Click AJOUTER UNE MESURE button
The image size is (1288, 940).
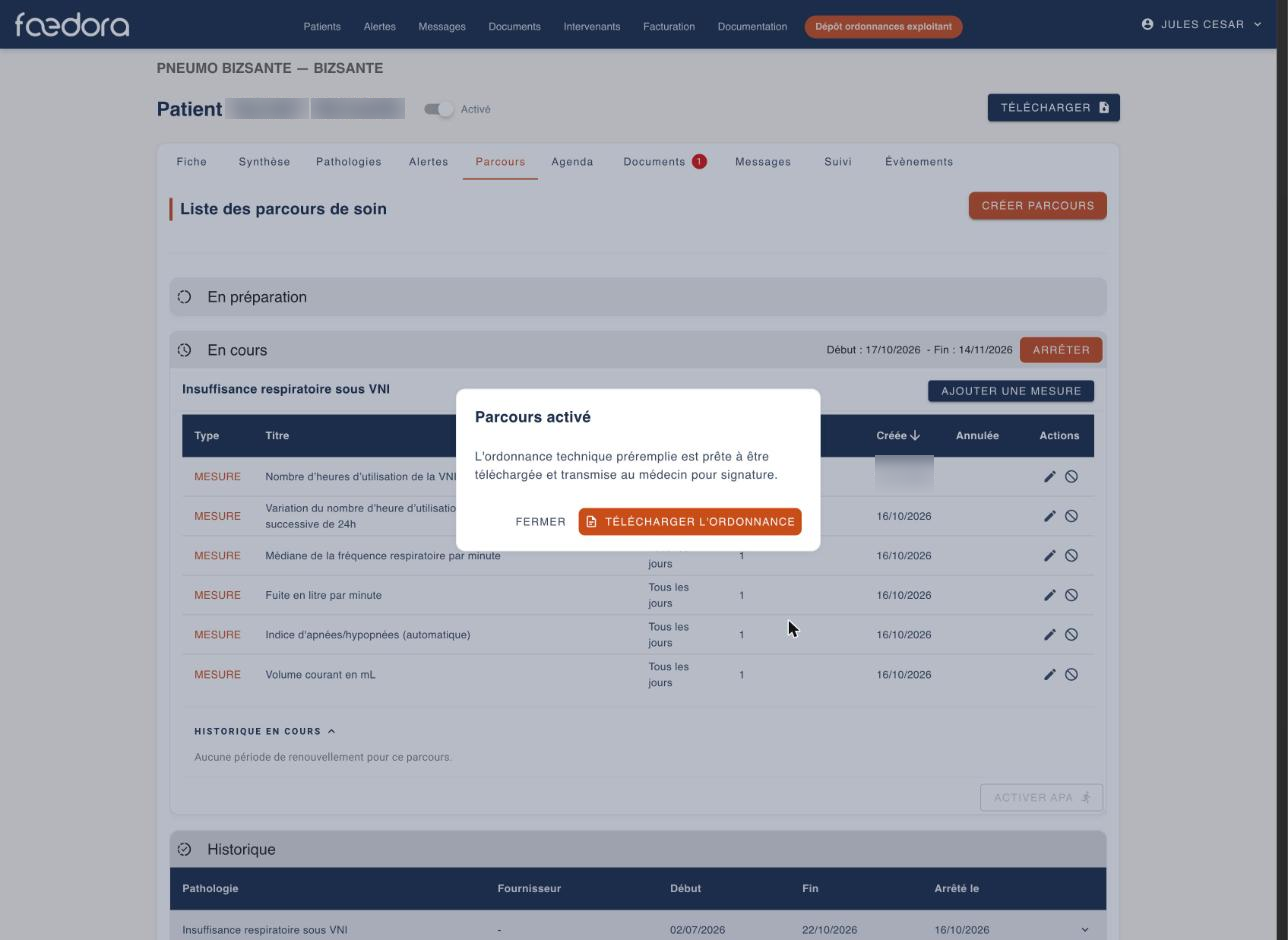tap(1011, 391)
